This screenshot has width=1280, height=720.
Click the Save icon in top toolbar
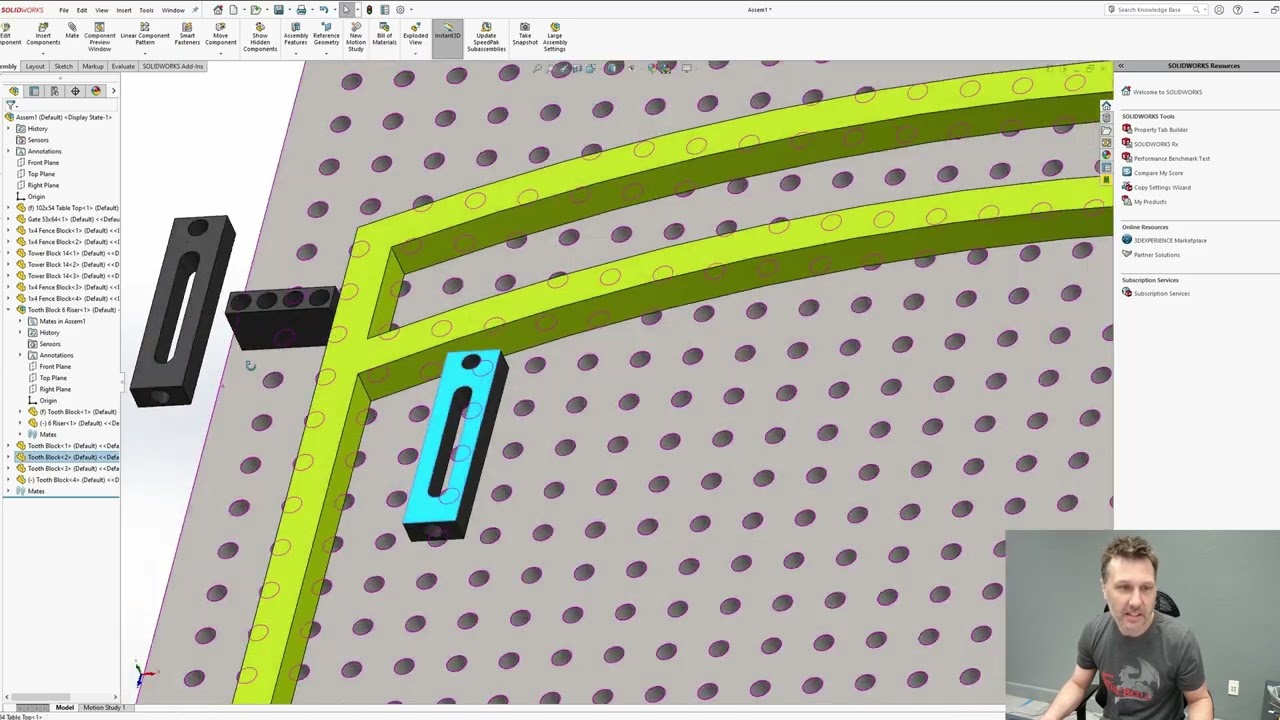(x=279, y=10)
